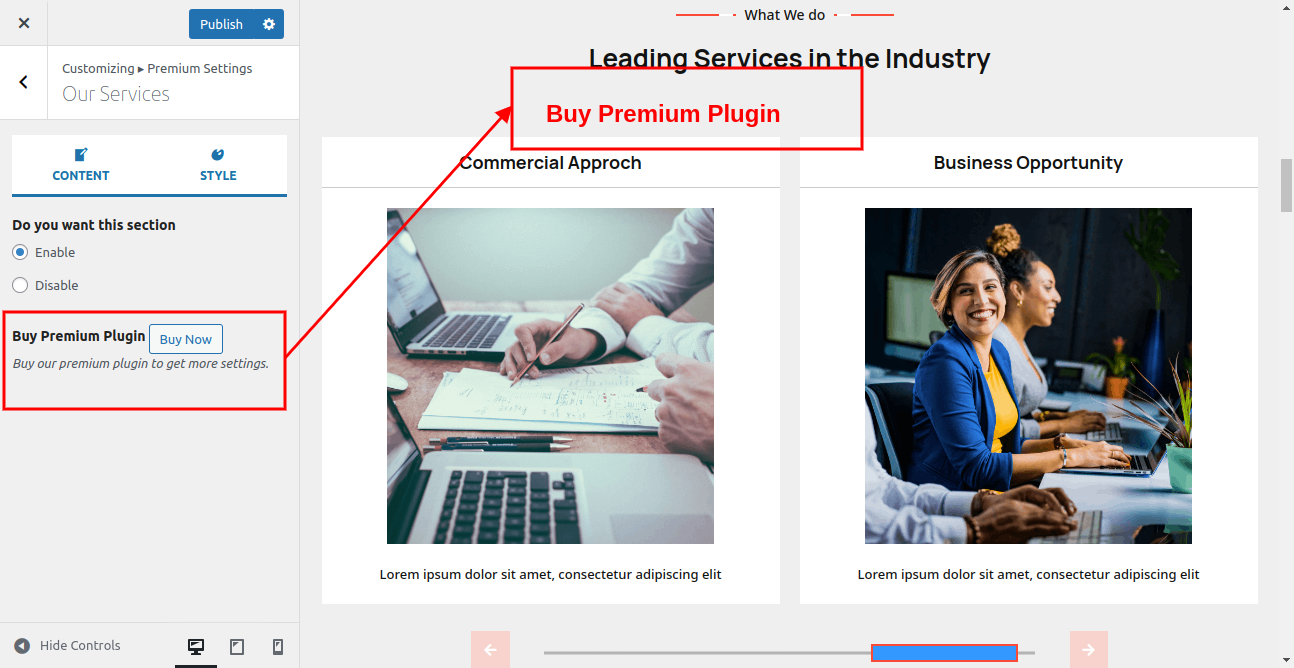Switch to desktop preview device icon

click(x=196, y=647)
